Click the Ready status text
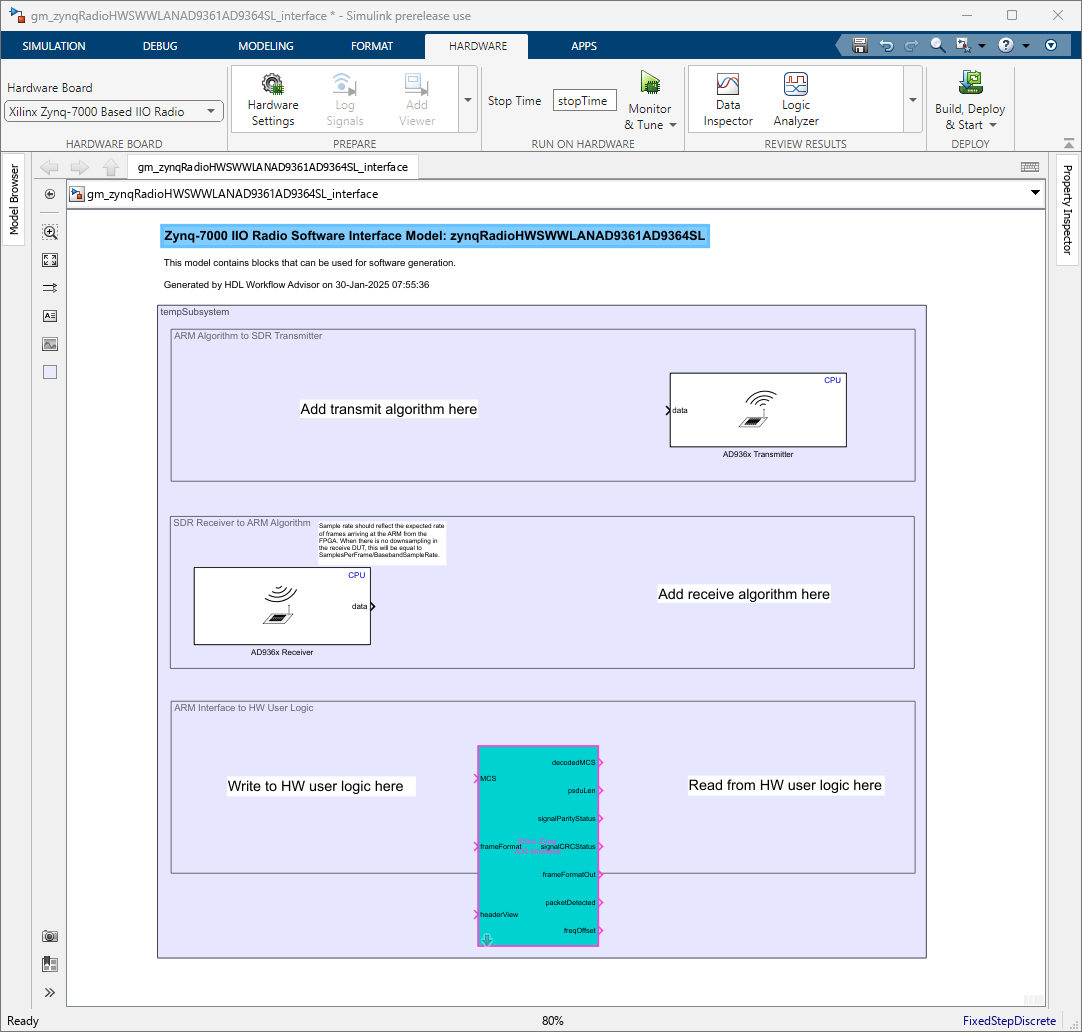Image resolution: width=1082 pixels, height=1032 pixels. (23, 1021)
